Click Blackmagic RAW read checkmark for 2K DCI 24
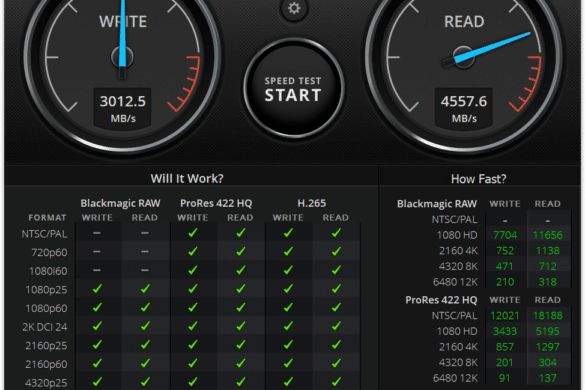Screen dimensions: 585x390 point(145,326)
